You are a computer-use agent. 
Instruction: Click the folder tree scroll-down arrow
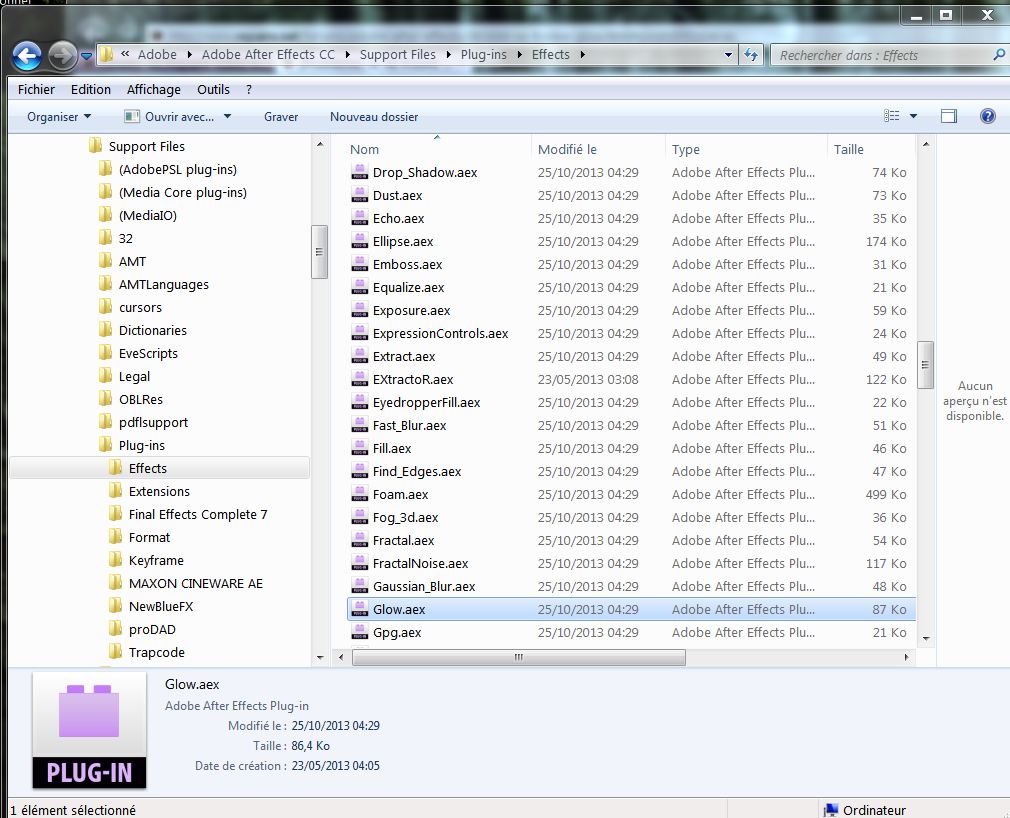[320, 657]
